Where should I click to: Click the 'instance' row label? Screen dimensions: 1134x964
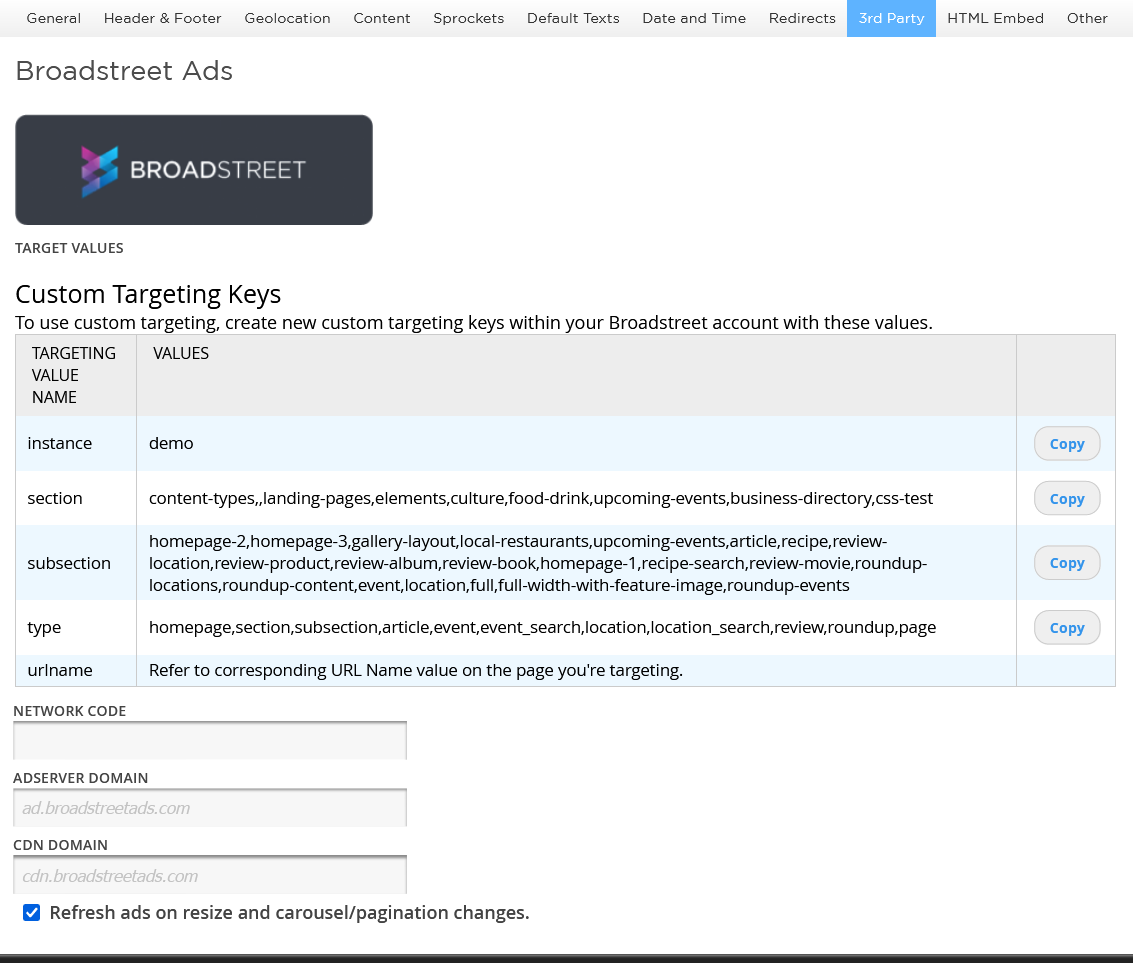(59, 443)
